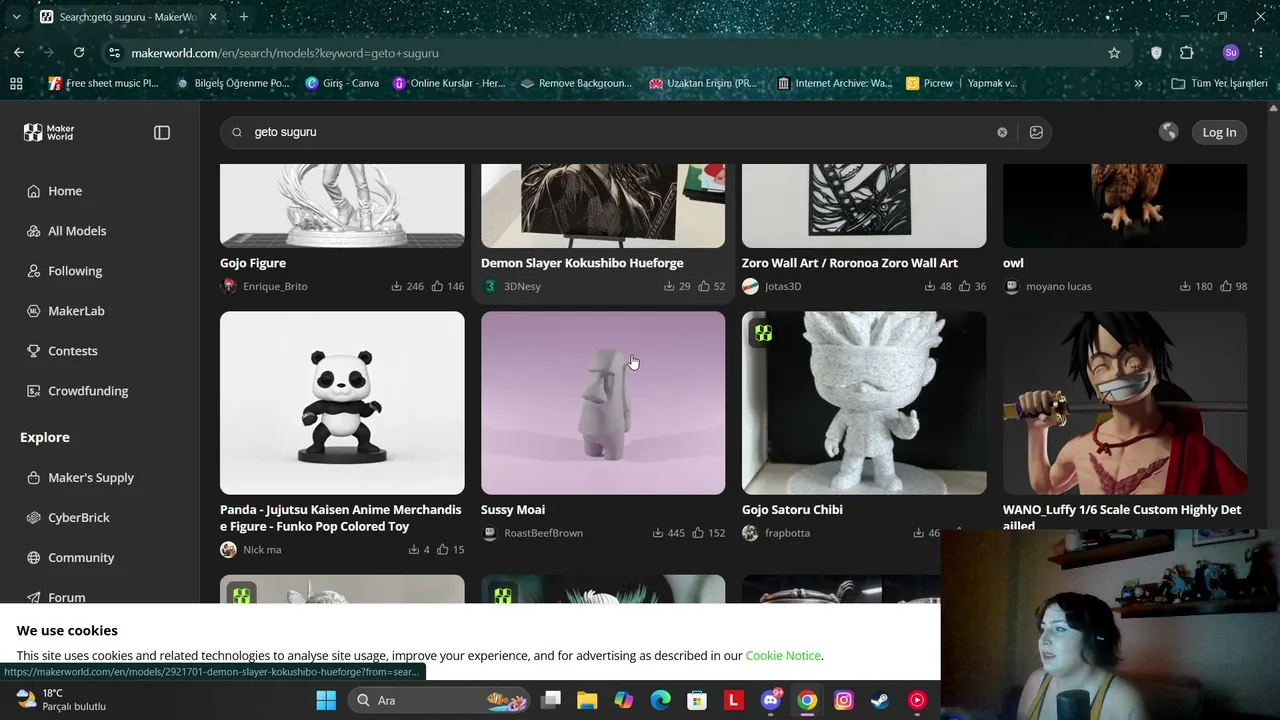Screen dimensions: 1280x720
Task: Open the WANO_Luffy 1/6 Scale thumbnail
Action: pos(1125,403)
